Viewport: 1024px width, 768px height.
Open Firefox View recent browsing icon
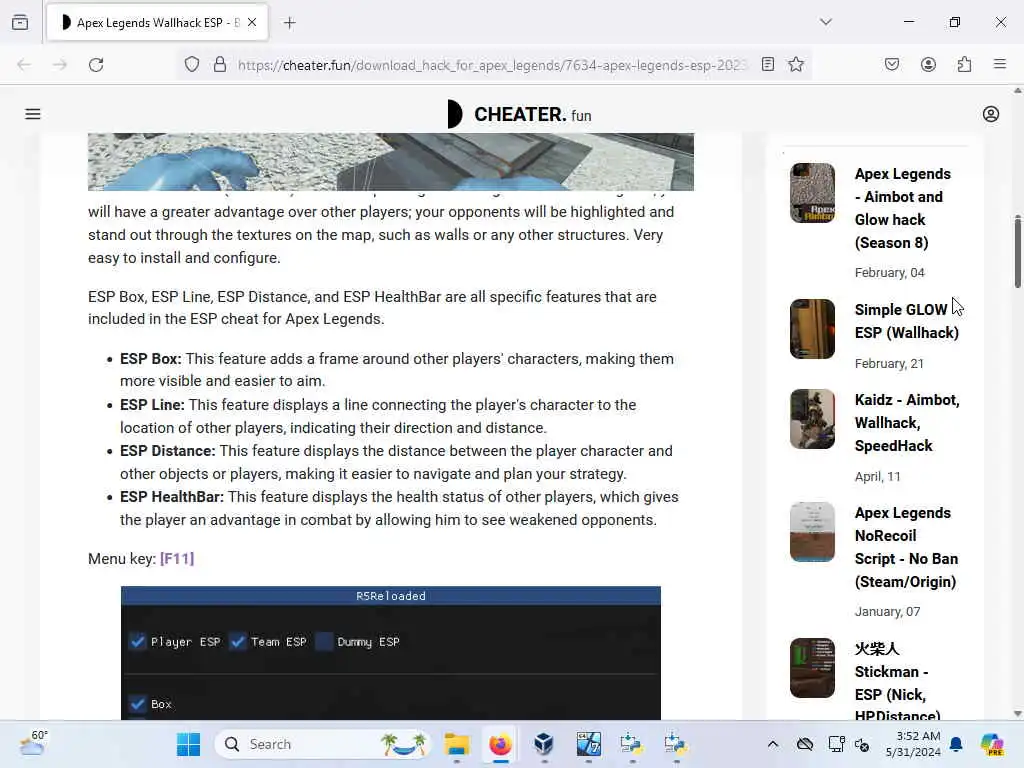coord(20,22)
